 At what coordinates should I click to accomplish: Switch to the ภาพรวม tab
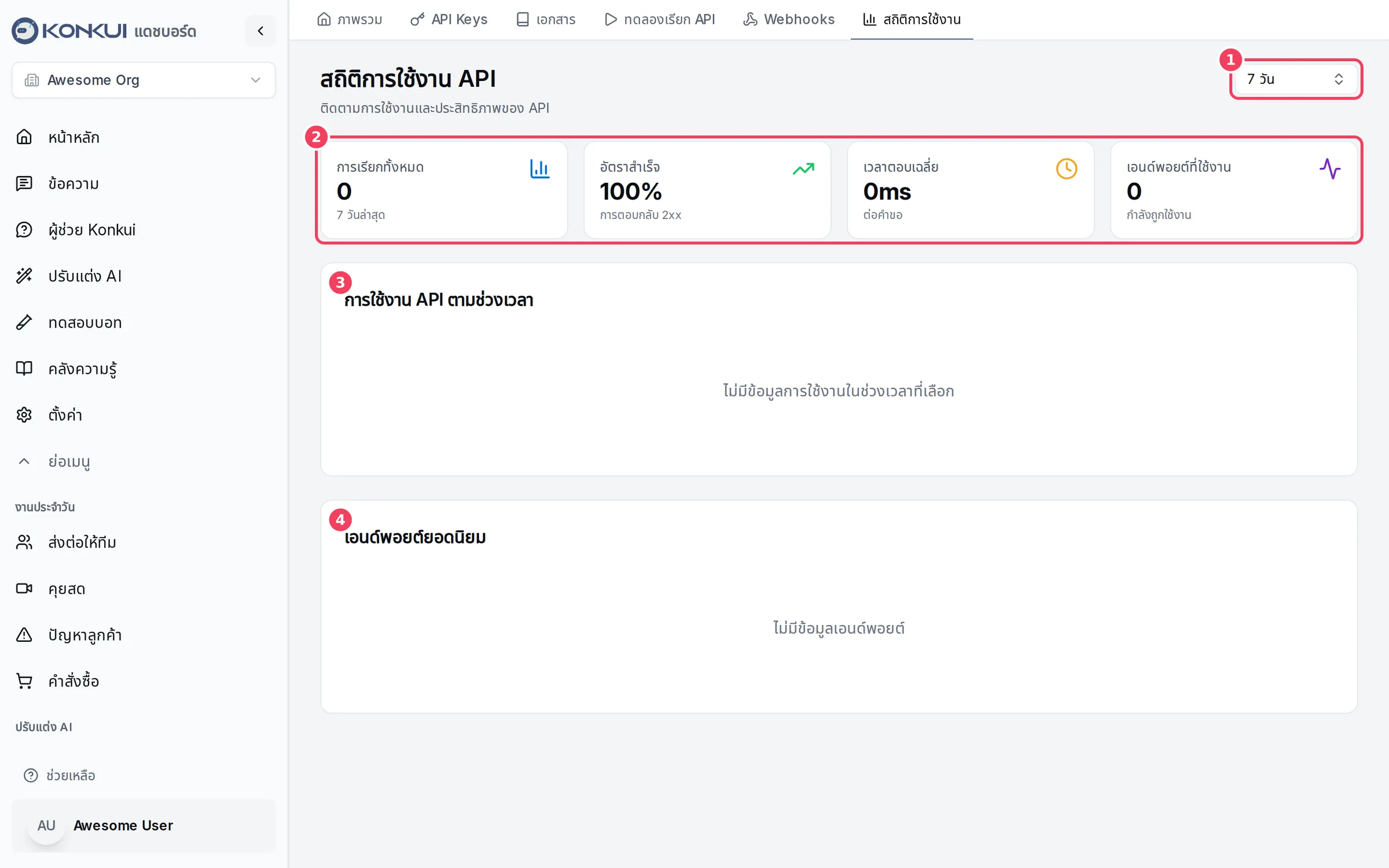coord(350,20)
